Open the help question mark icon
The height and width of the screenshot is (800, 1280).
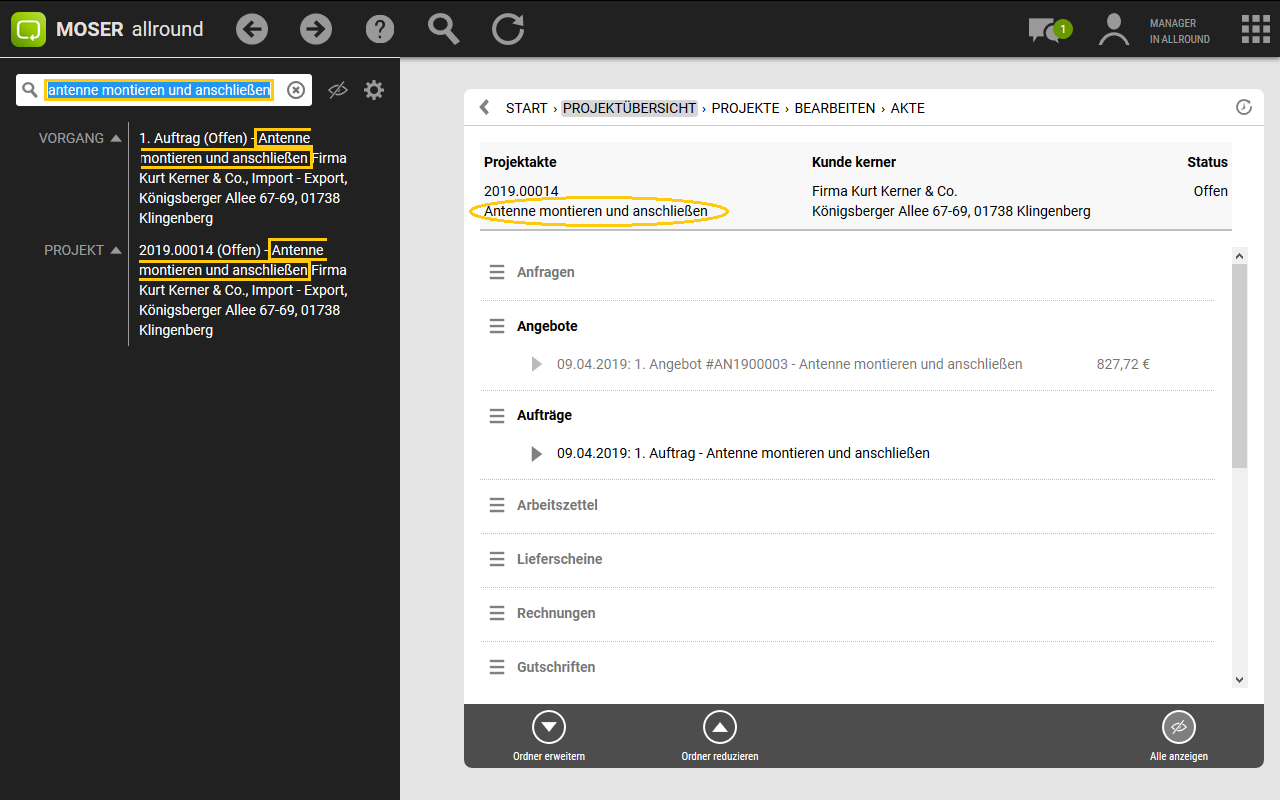(380, 29)
